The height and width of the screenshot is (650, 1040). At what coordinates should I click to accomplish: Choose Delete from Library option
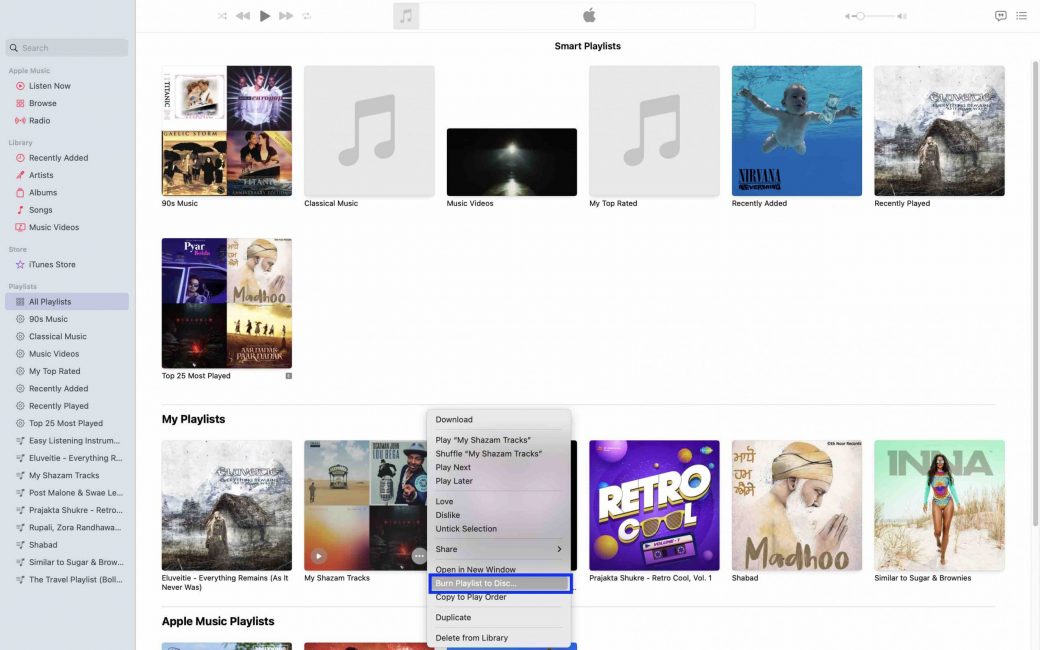pos(472,638)
